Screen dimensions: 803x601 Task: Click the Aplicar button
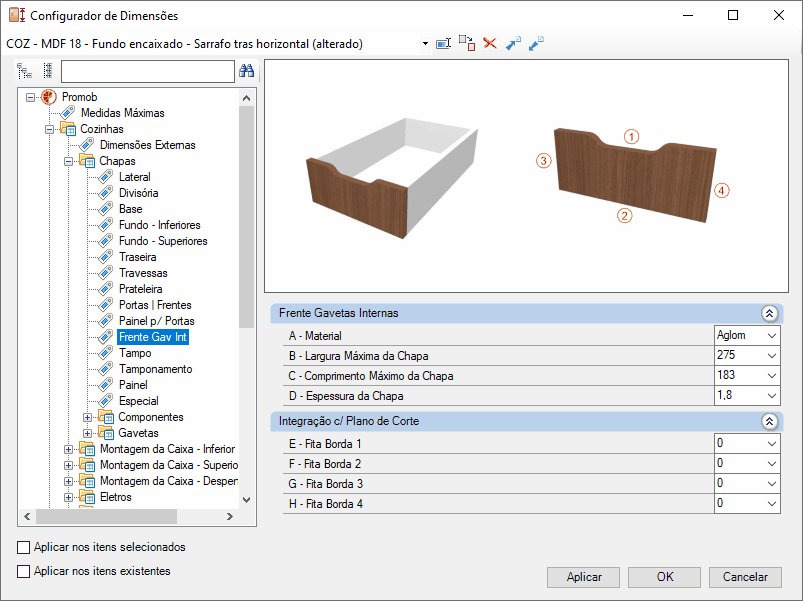pyautogui.click(x=583, y=577)
